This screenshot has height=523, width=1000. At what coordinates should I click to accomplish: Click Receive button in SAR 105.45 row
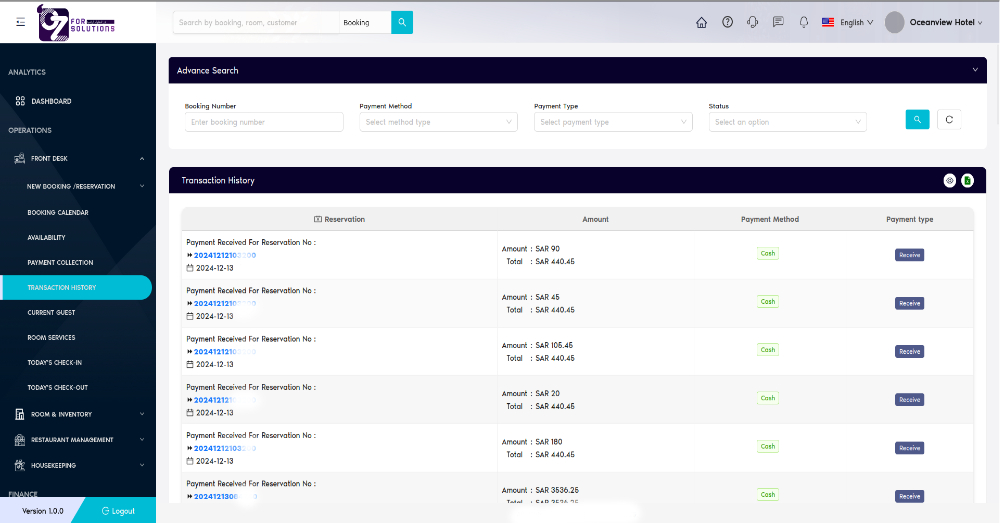pos(909,351)
